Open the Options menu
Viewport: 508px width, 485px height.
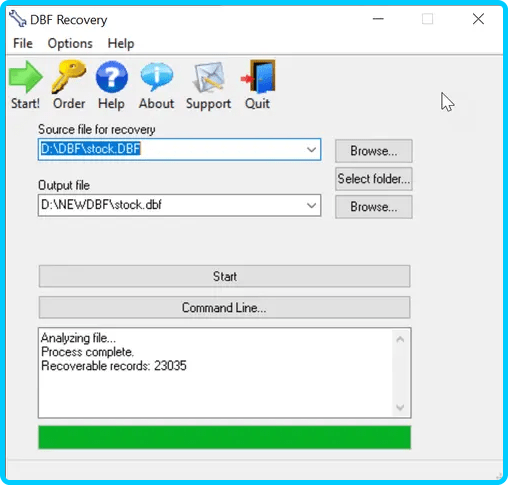coord(70,43)
